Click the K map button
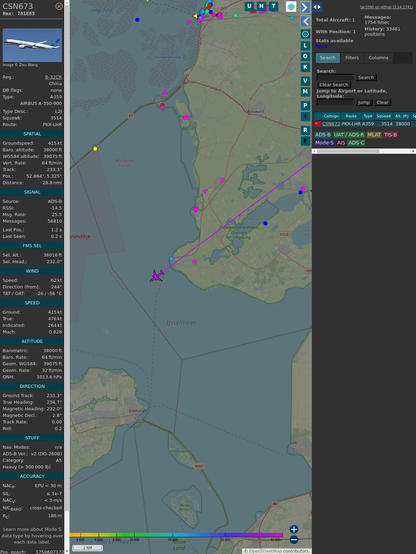The width and height of the screenshot is (416, 554). coord(305,67)
